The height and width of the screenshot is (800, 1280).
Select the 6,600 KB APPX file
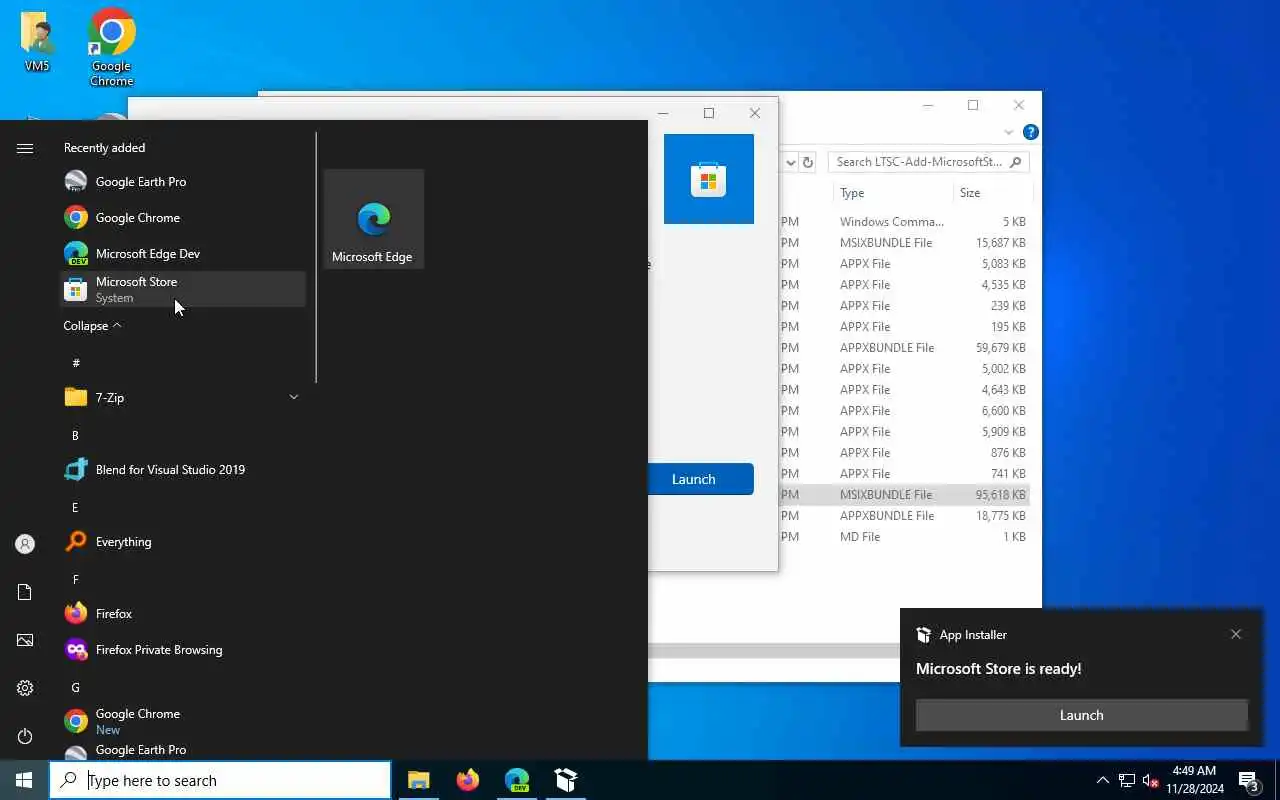904,411
